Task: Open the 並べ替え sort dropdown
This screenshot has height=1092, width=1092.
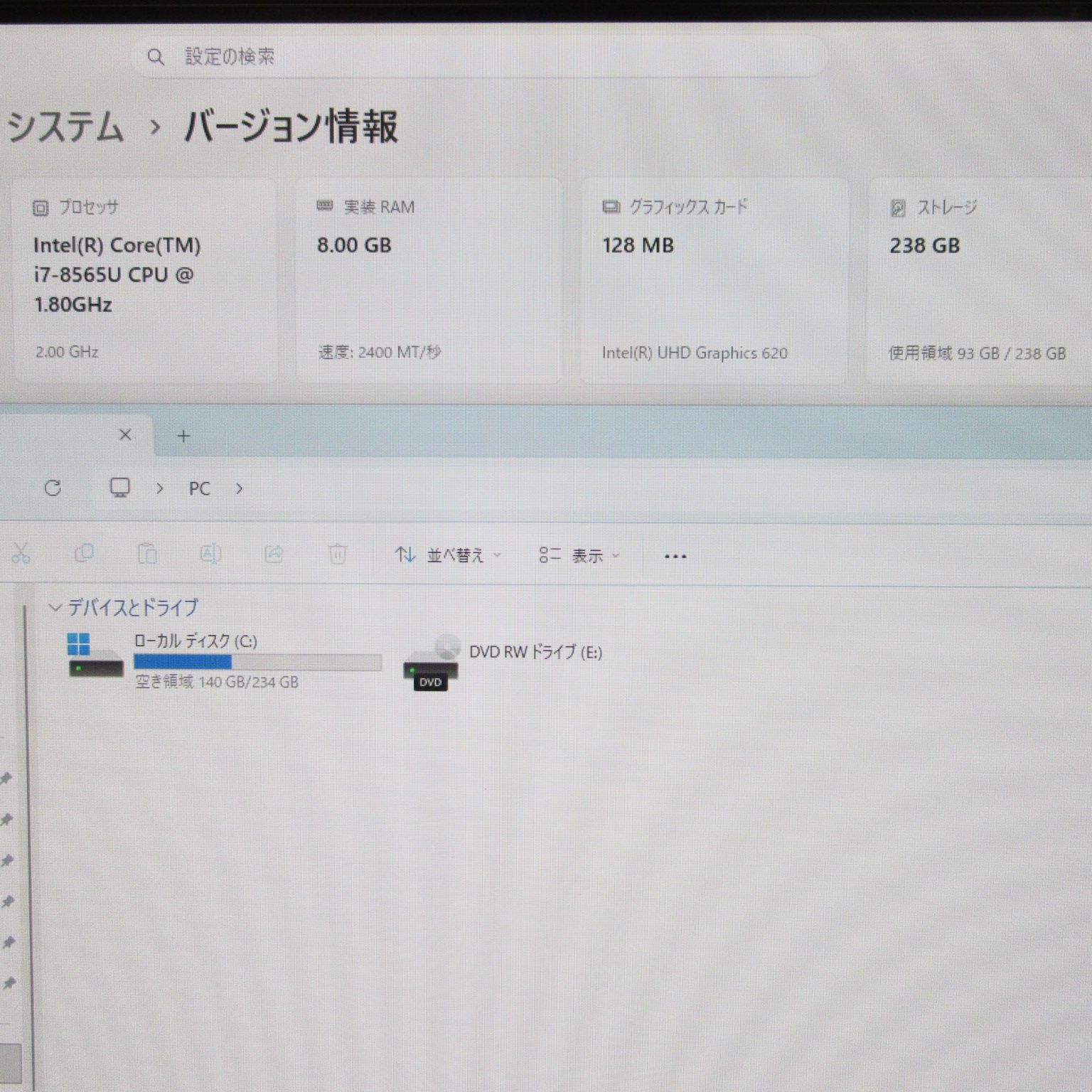Action: 448,555
